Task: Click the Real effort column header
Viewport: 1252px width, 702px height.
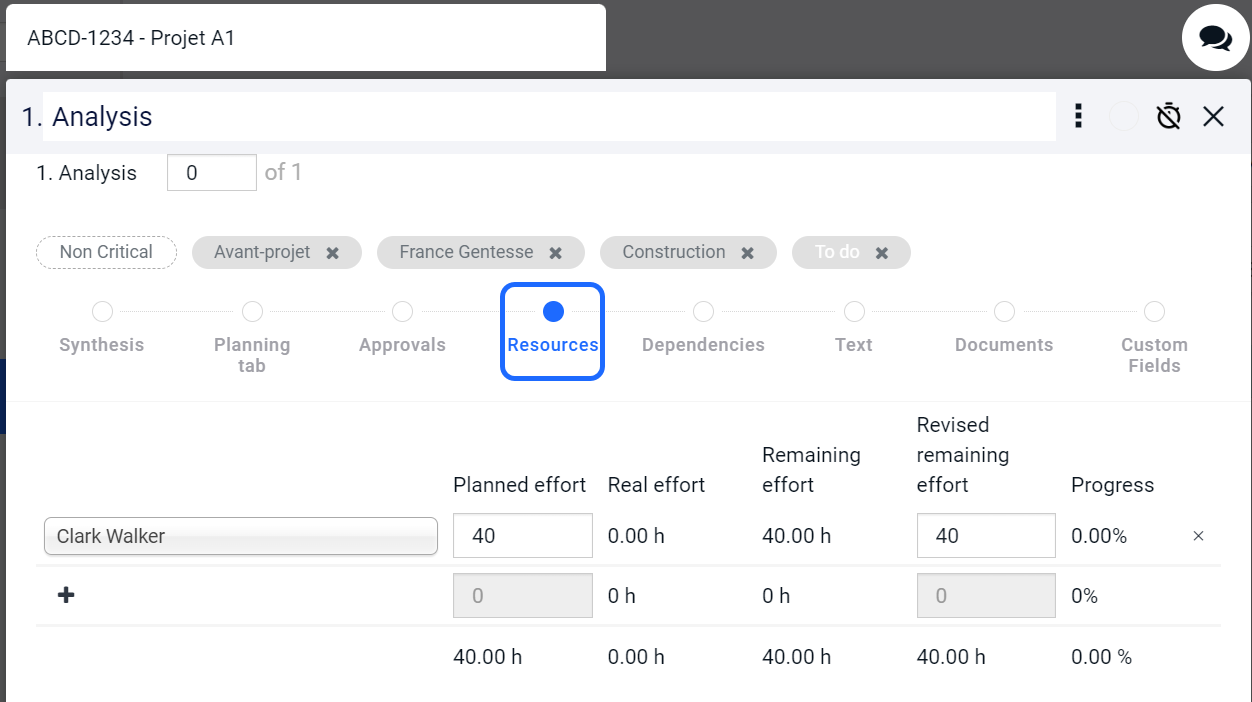Action: 656,485
